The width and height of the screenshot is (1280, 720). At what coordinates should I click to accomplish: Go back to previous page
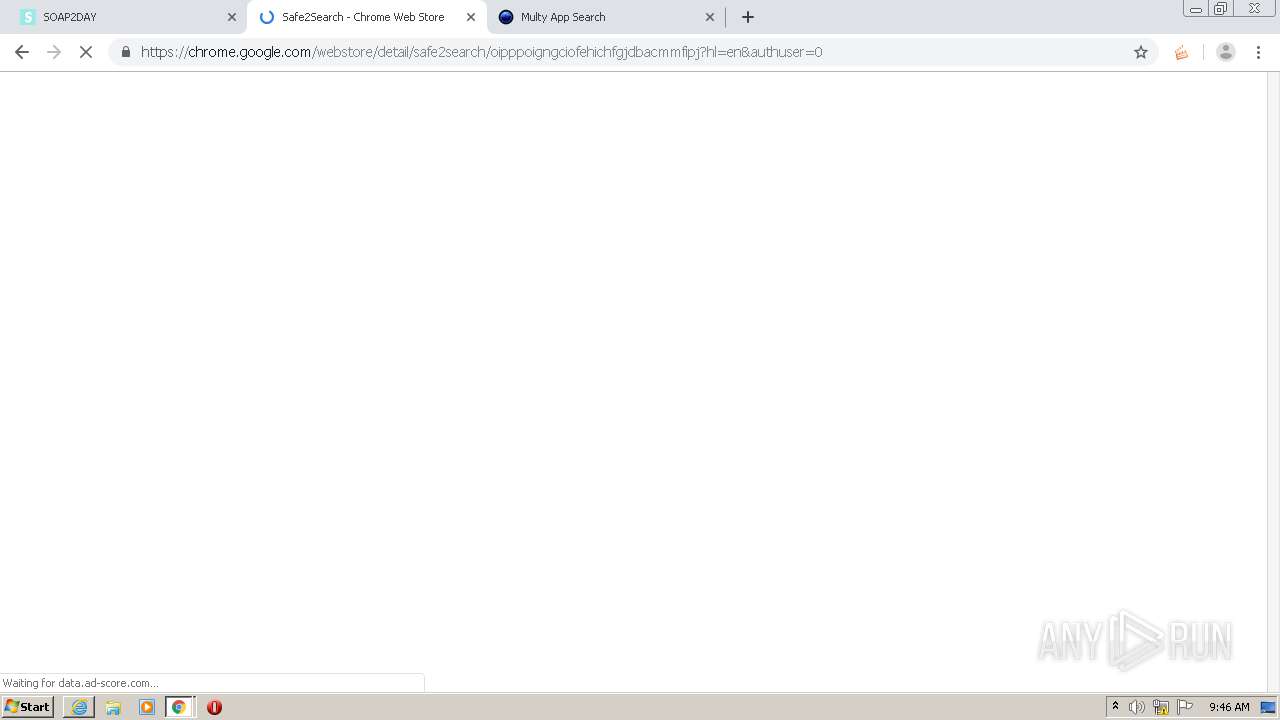22,52
